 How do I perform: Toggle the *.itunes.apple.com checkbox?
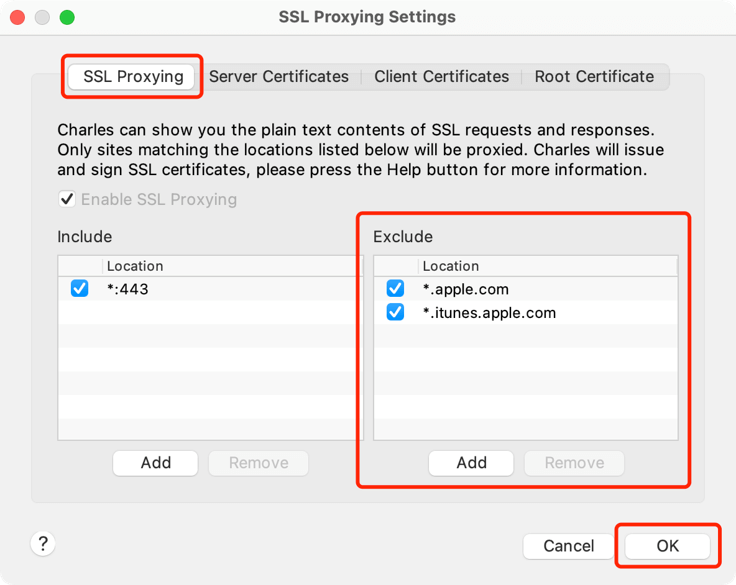(x=395, y=312)
